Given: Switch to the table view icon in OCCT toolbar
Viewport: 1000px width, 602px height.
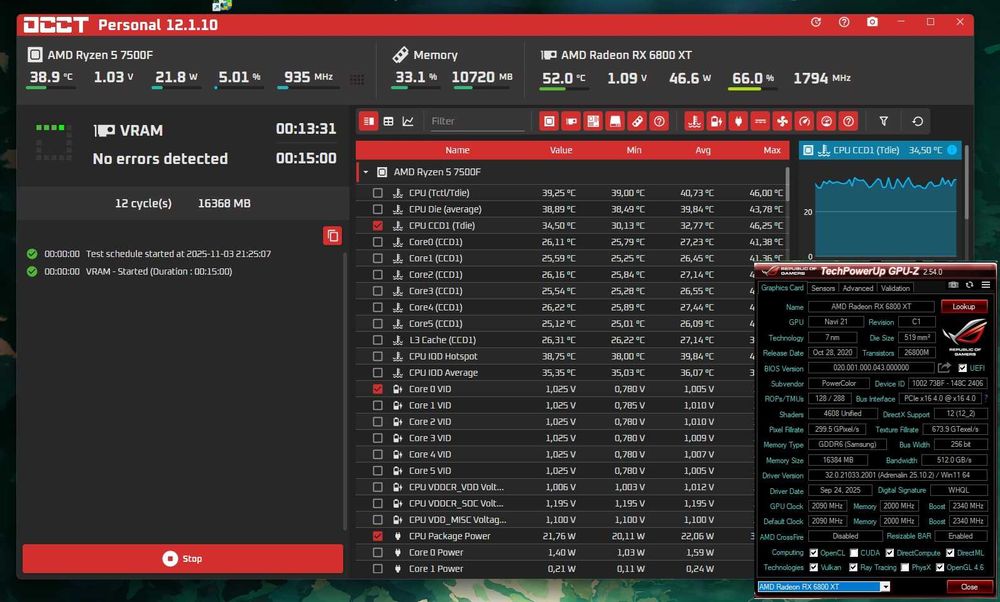Looking at the screenshot, I should (388, 121).
